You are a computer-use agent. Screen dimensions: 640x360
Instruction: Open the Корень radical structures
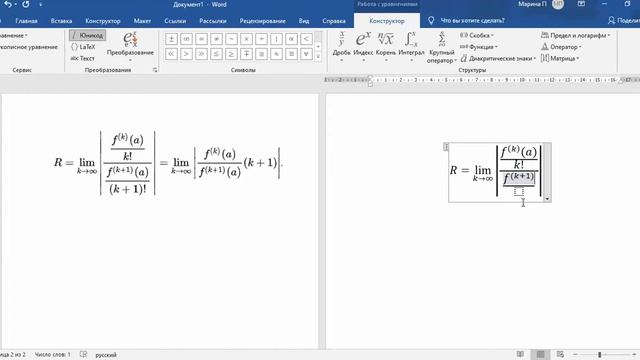point(386,46)
